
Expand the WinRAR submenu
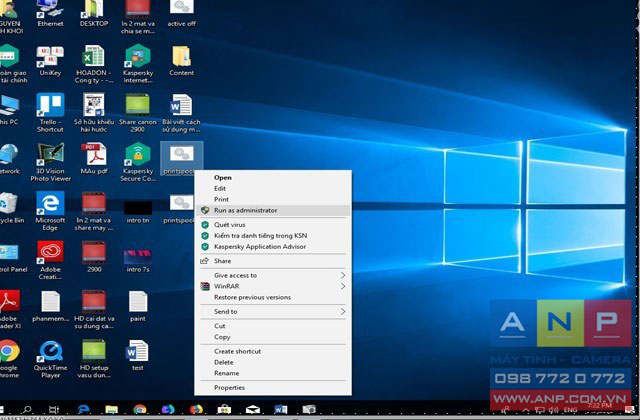tap(273, 286)
